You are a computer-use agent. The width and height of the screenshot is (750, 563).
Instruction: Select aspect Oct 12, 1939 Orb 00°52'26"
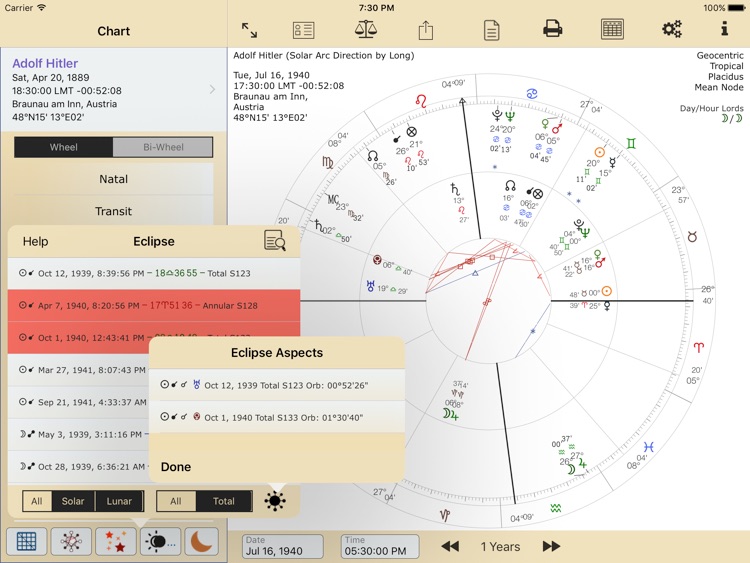[x=277, y=385]
